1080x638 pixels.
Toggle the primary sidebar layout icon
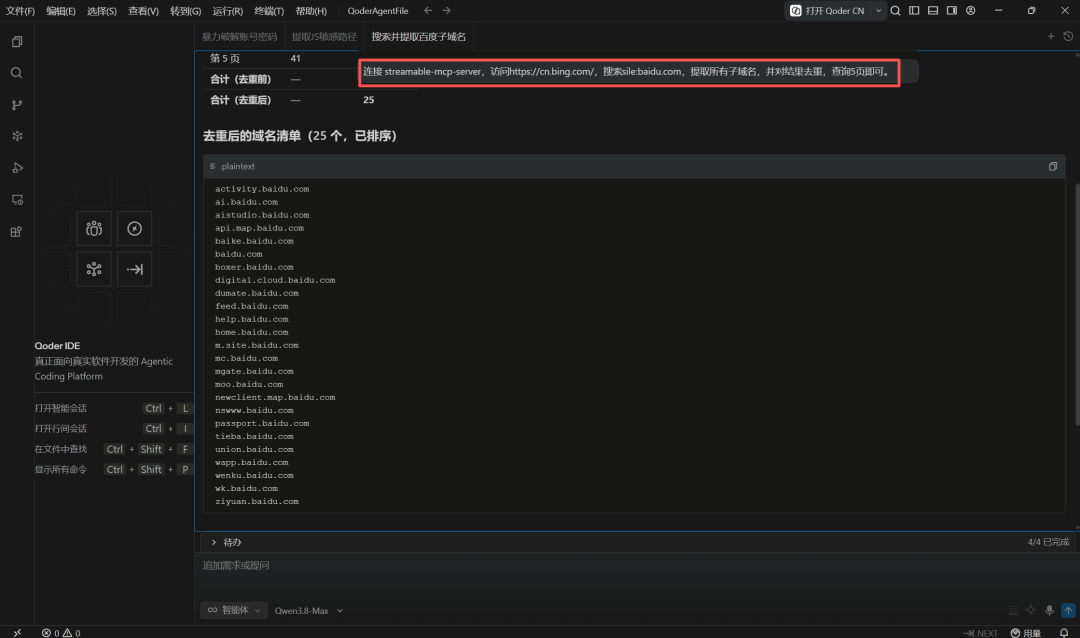coord(914,10)
